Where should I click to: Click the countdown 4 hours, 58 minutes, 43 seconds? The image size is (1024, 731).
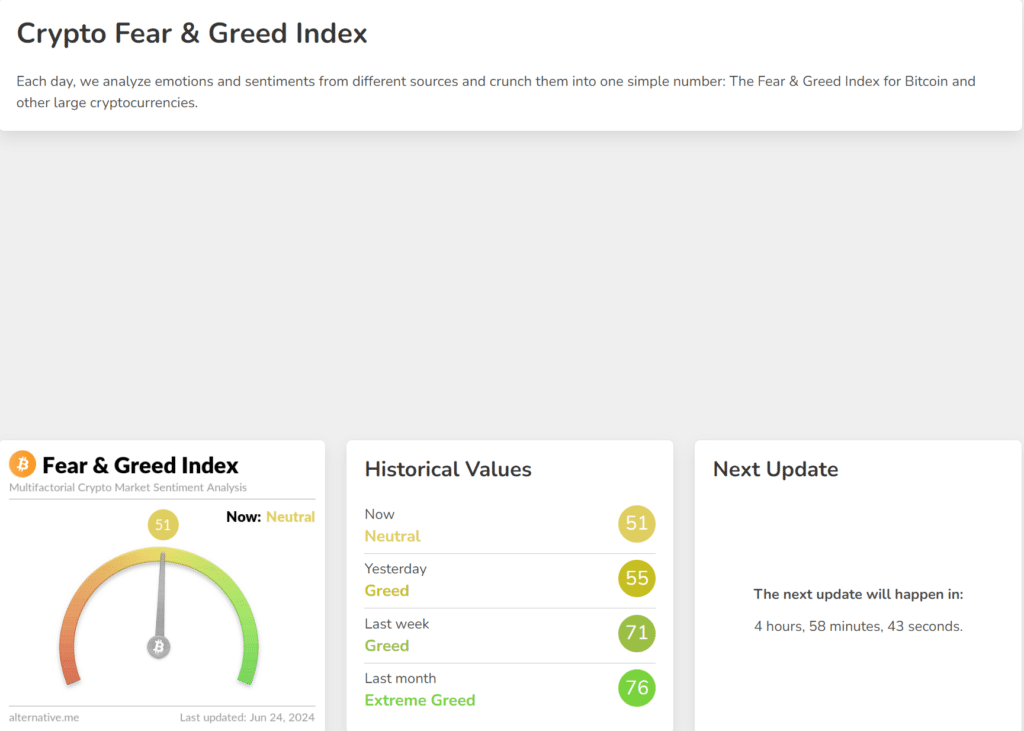point(858,626)
